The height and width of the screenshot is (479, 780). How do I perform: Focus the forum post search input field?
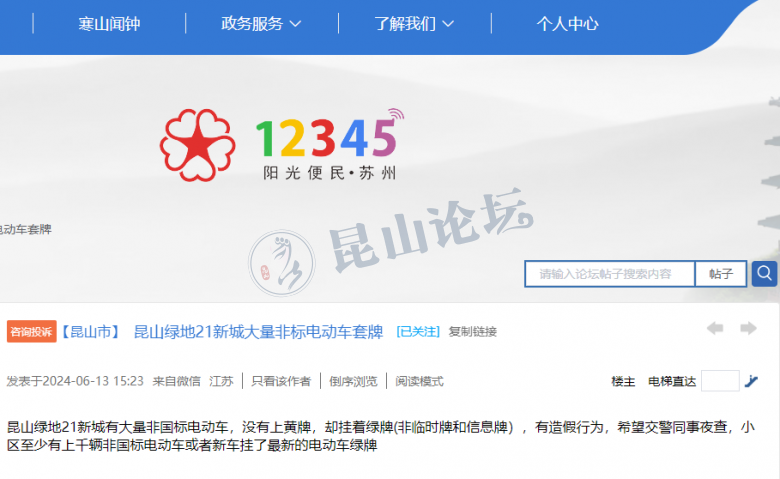(610, 274)
